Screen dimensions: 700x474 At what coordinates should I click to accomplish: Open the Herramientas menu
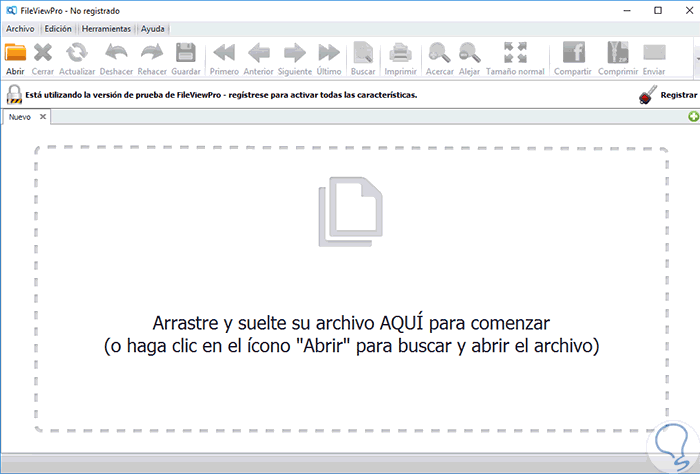click(x=106, y=29)
